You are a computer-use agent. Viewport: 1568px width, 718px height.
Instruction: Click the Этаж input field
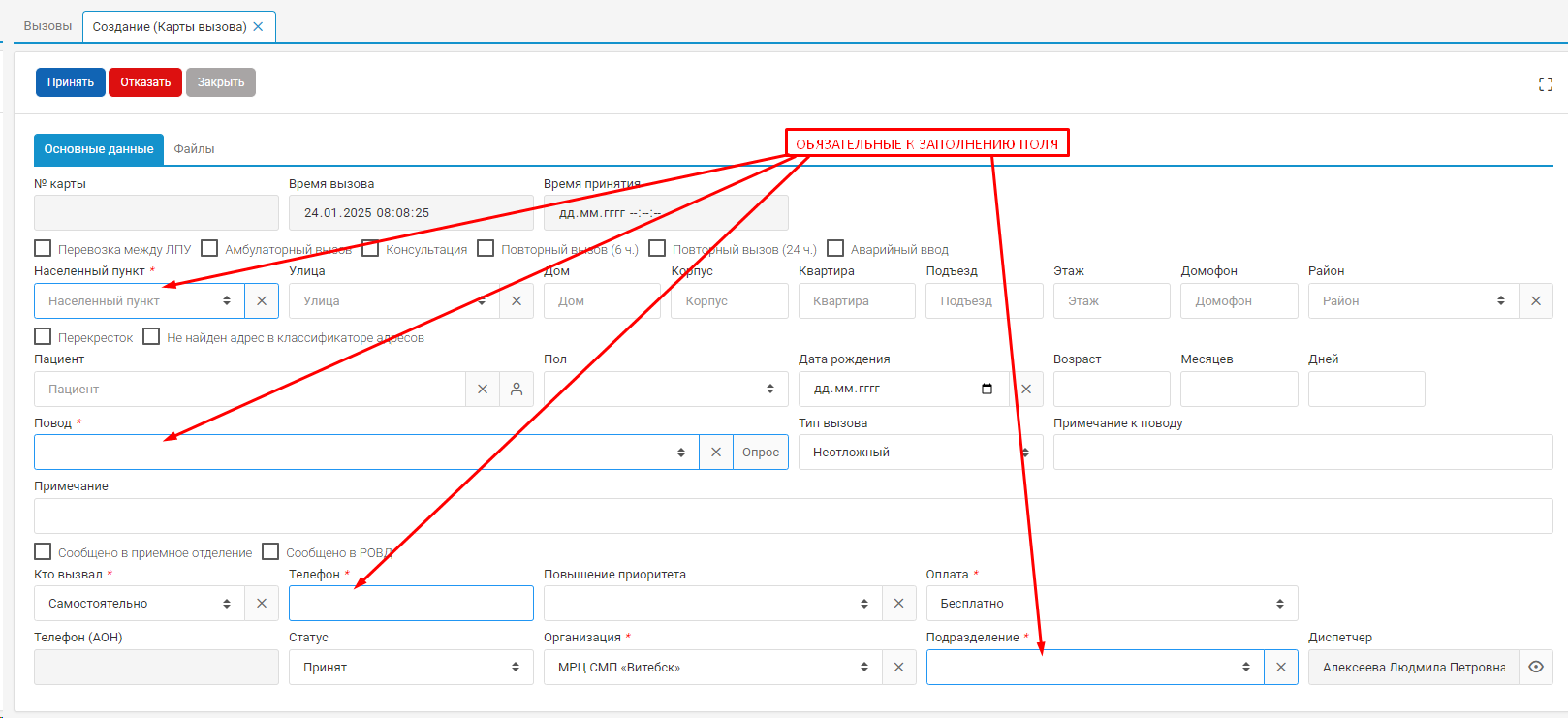(x=1112, y=301)
